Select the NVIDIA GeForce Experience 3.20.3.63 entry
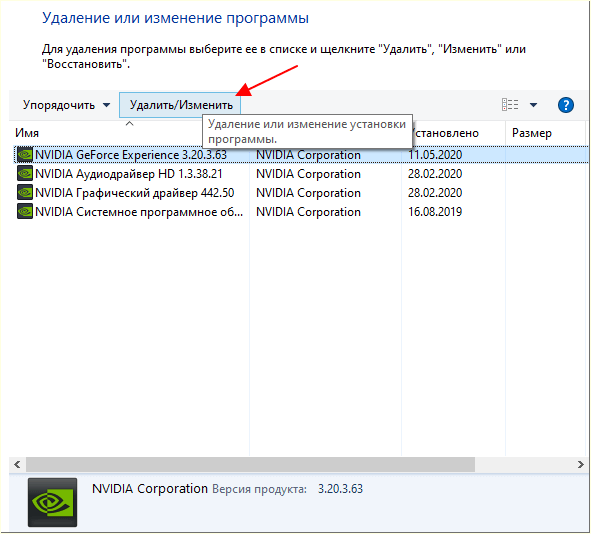The width and height of the screenshot is (591, 534). pos(301,155)
